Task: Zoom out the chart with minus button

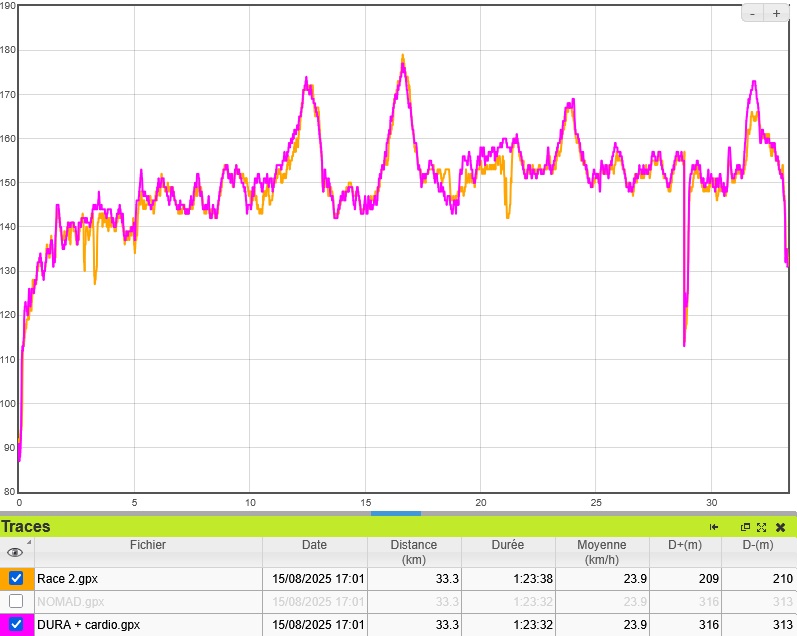Action: 753,13
